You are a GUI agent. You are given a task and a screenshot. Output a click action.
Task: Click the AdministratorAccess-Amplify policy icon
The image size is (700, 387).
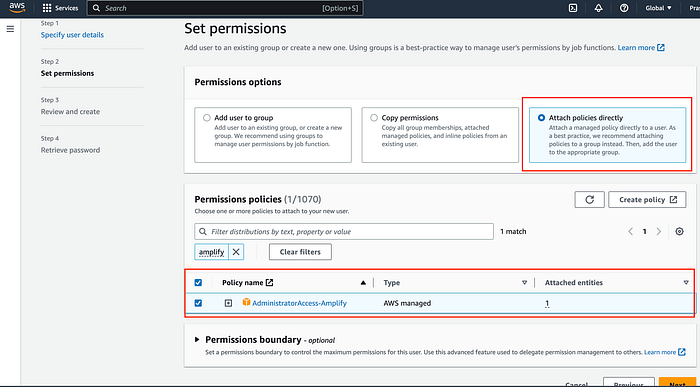click(x=246, y=303)
